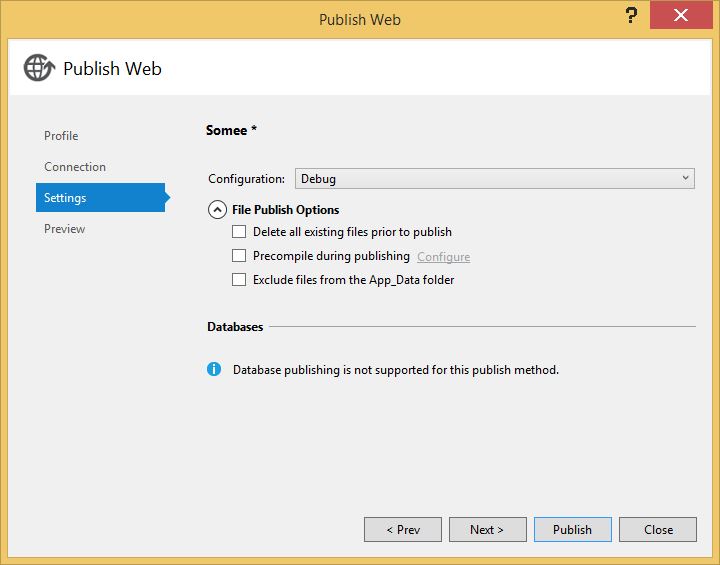Image resolution: width=720 pixels, height=565 pixels.
Task: Click the Configure link
Action: [x=444, y=257]
